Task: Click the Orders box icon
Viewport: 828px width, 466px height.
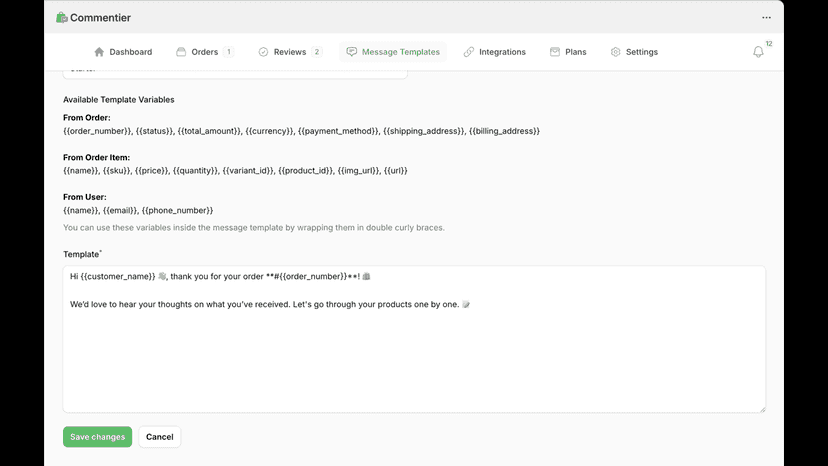Action: 181,52
